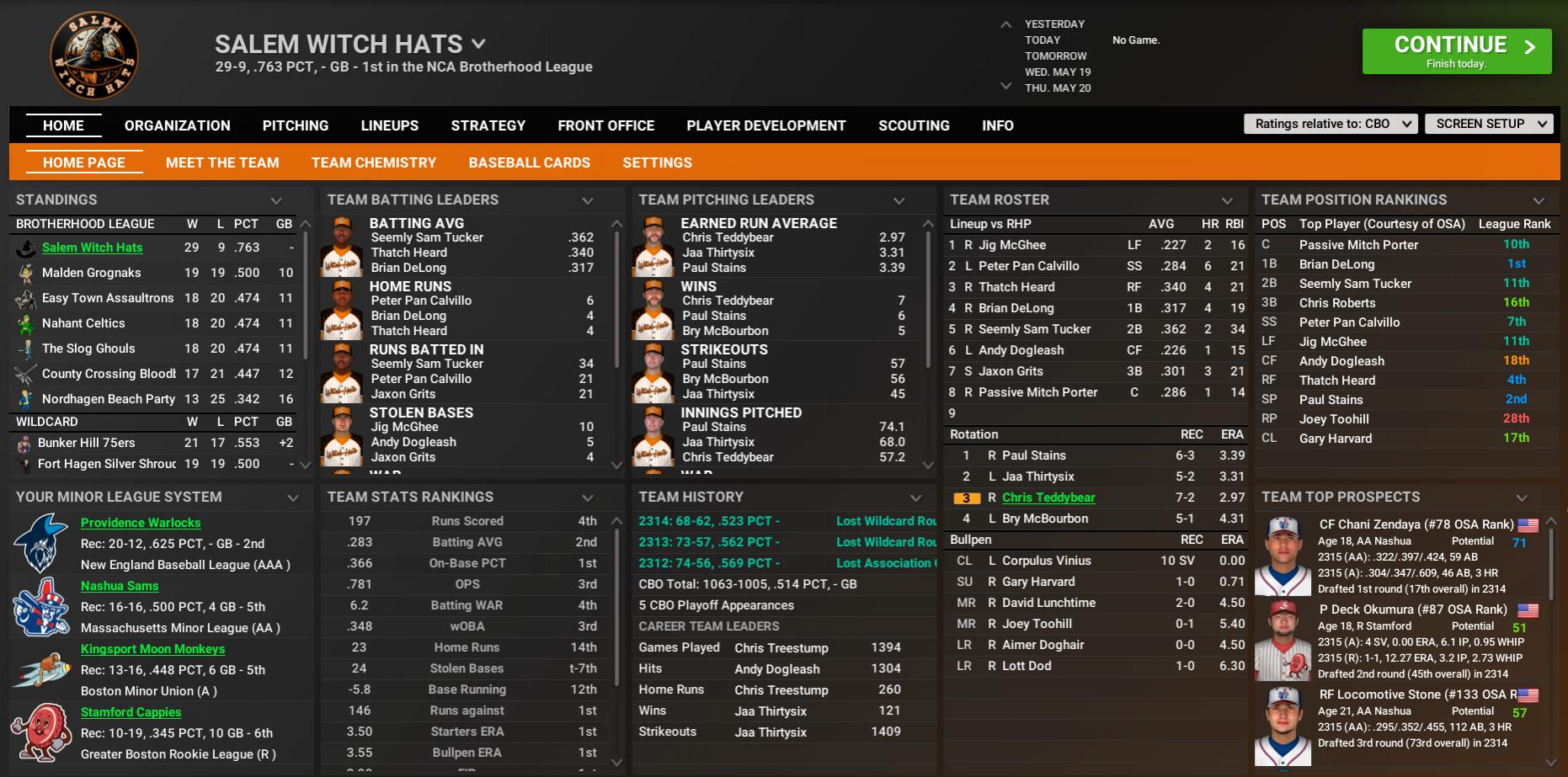Screen dimensions: 1568x777
Task: Open the Screen Setup dropdown
Action: tap(1488, 124)
